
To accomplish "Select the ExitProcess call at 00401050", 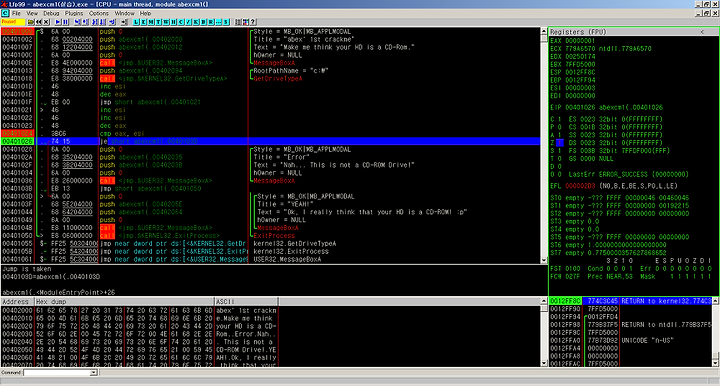I will click(x=271, y=235).
